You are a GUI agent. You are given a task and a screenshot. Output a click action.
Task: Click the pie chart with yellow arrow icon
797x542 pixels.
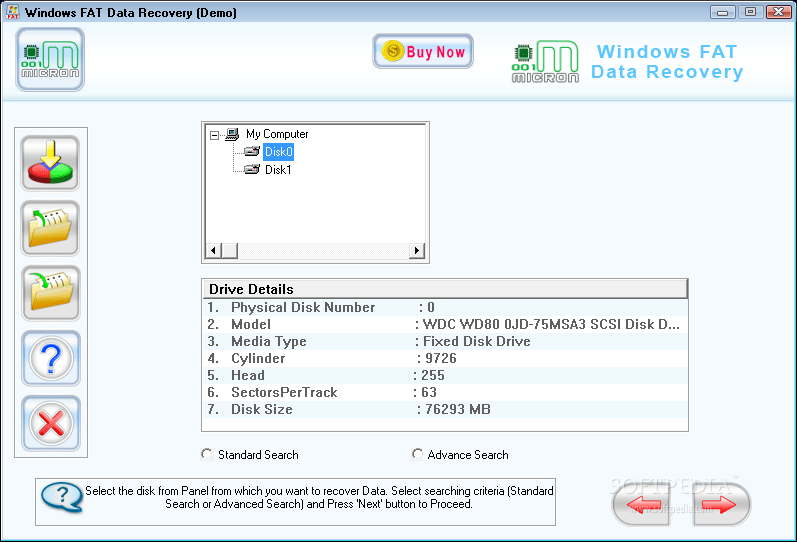click(50, 163)
